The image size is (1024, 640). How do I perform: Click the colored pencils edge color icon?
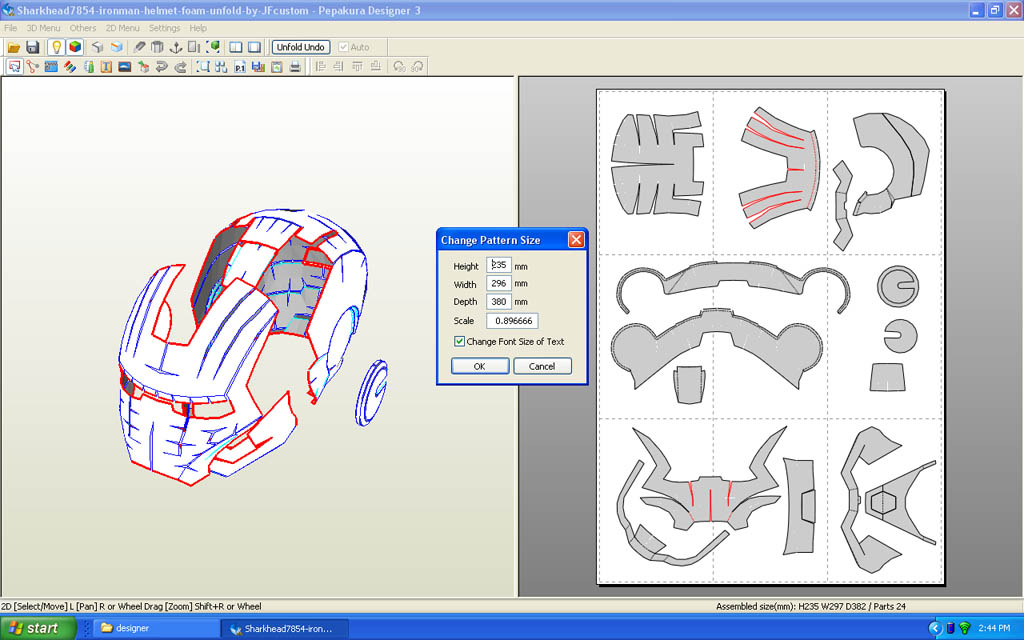(x=70, y=67)
